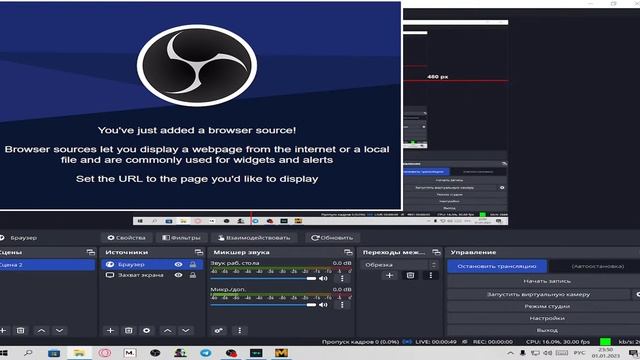Open the Обрезка transition dropdown
The width and height of the screenshot is (640, 360).
399,265
